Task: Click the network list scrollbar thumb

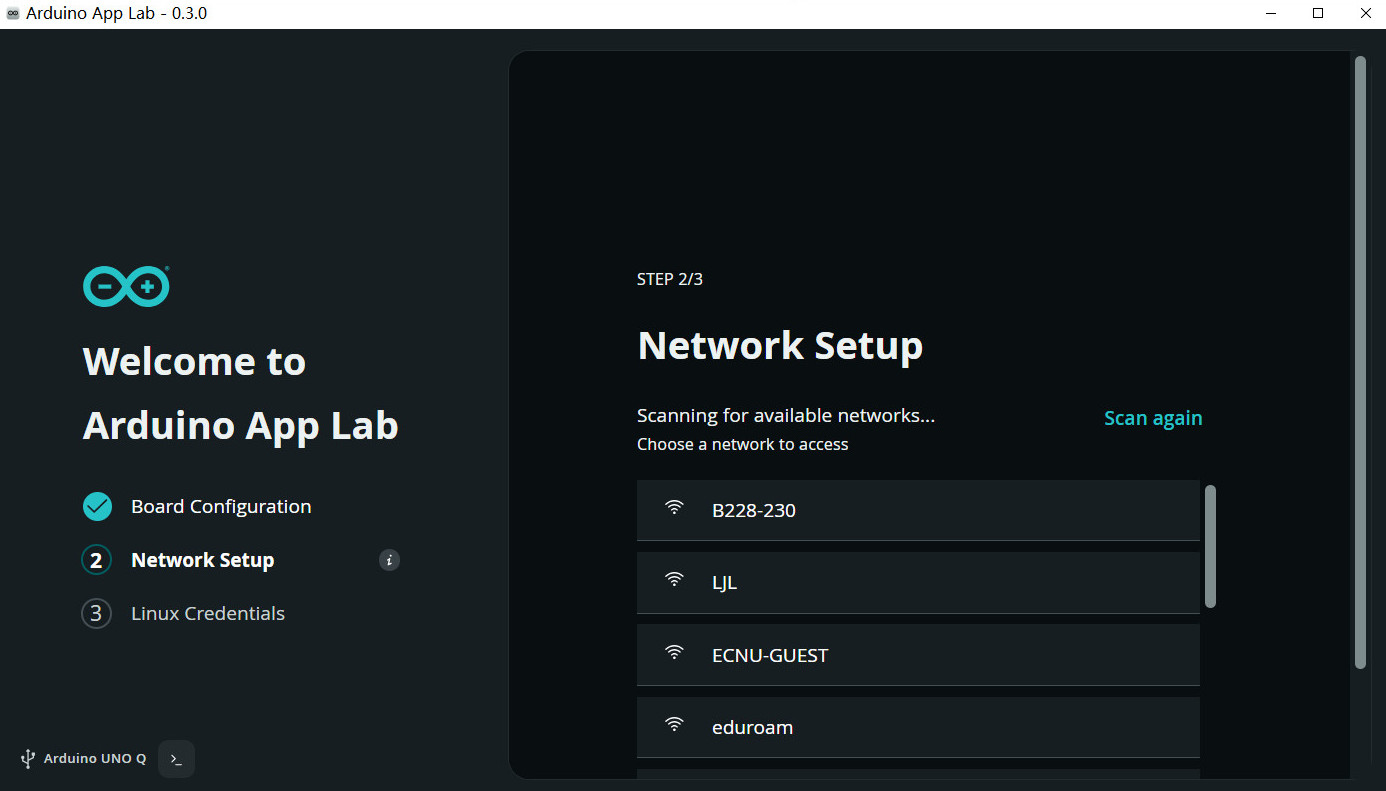Action: [x=1210, y=546]
